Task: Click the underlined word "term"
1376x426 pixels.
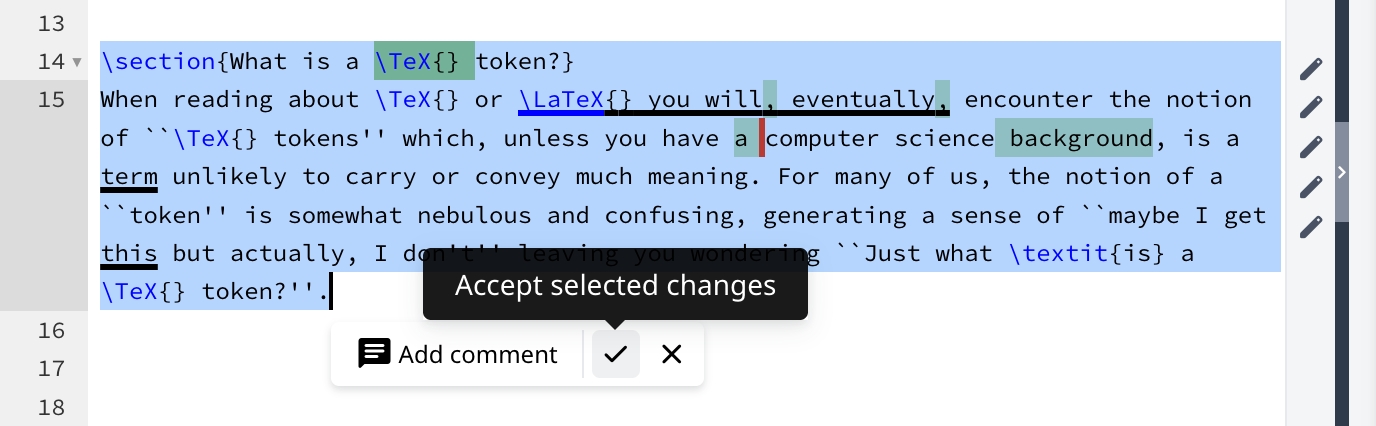Action: point(129,177)
